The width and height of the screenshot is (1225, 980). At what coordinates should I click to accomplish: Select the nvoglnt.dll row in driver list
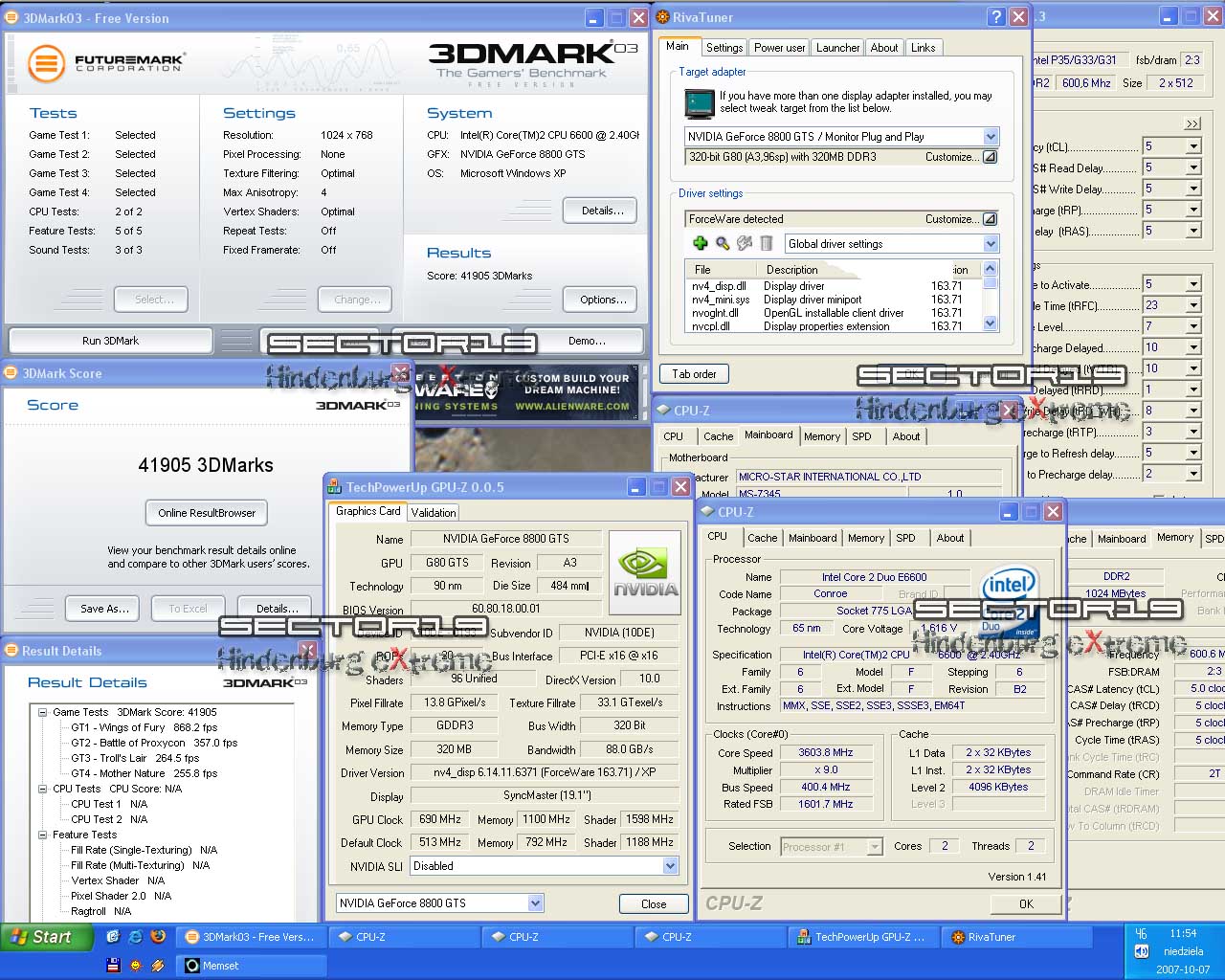click(834, 313)
